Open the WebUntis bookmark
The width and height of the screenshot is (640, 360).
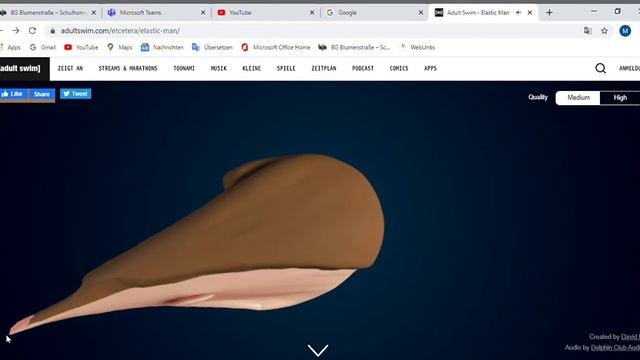(418, 47)
